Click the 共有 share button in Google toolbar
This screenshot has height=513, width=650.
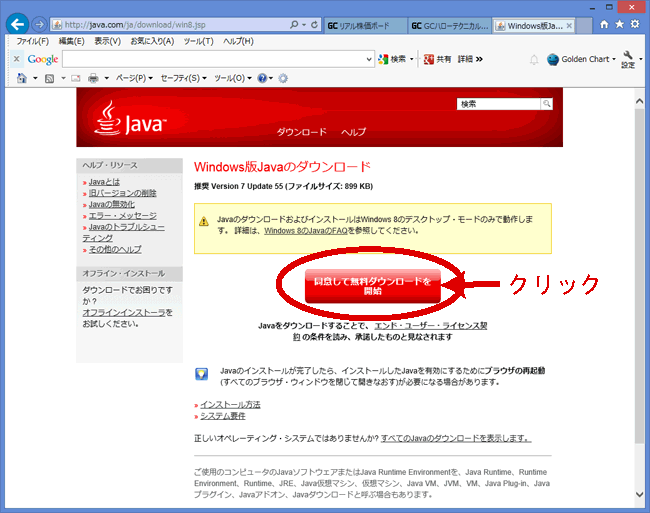pyautogui.click(x=437, y=59)
